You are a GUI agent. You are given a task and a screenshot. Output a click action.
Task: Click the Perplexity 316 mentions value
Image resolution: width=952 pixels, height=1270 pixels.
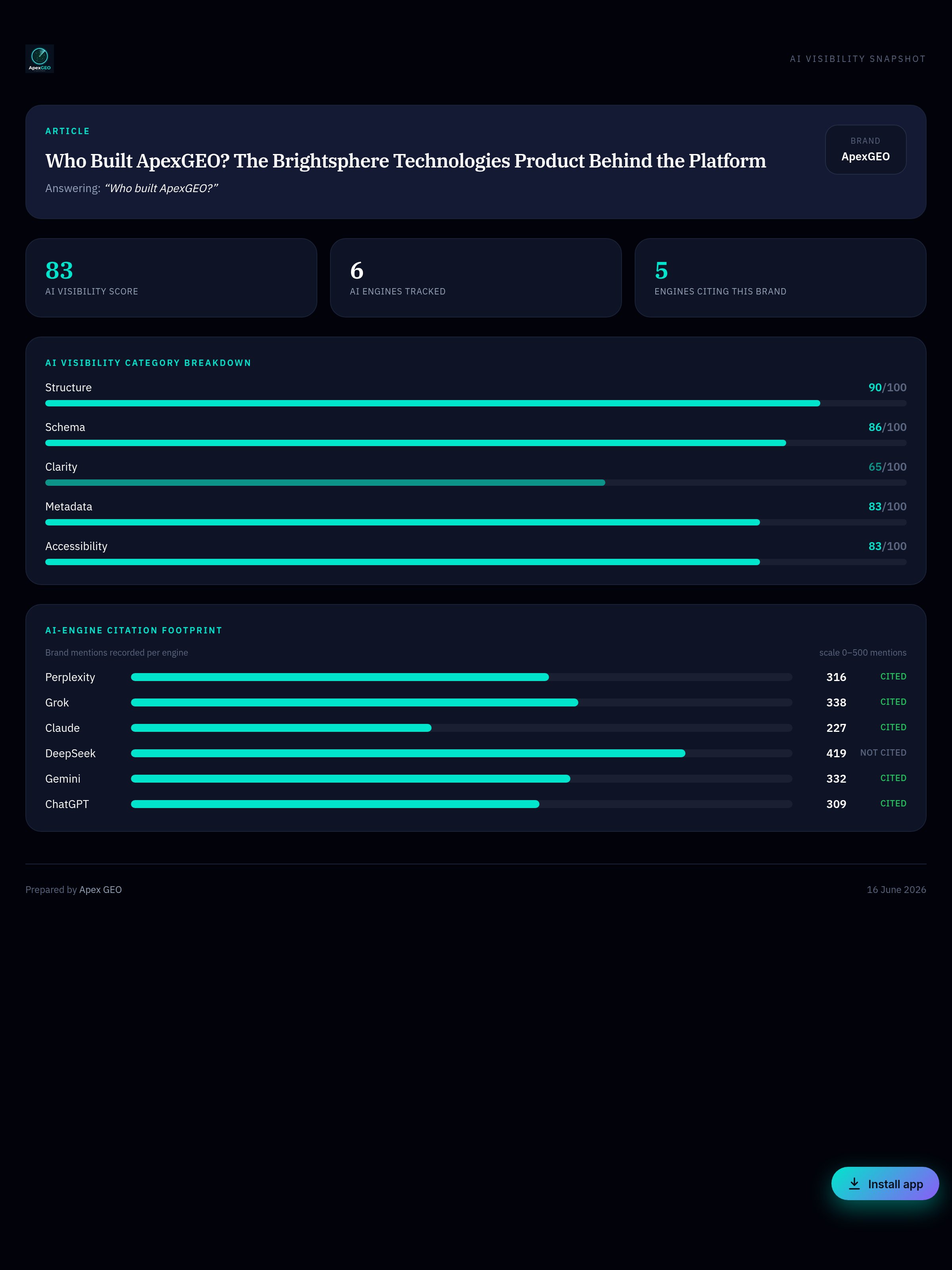click(836, 677)
